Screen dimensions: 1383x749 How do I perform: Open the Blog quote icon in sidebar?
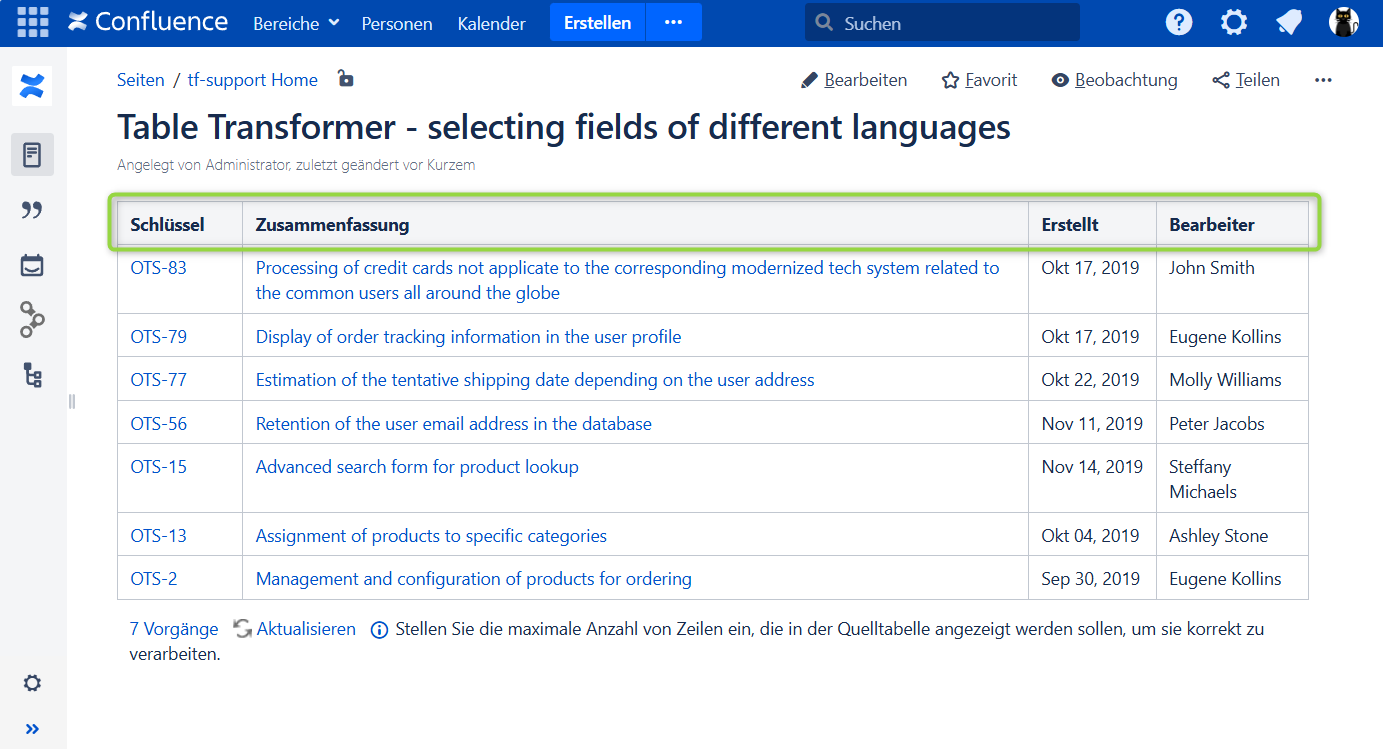click(x=32, y=210)
